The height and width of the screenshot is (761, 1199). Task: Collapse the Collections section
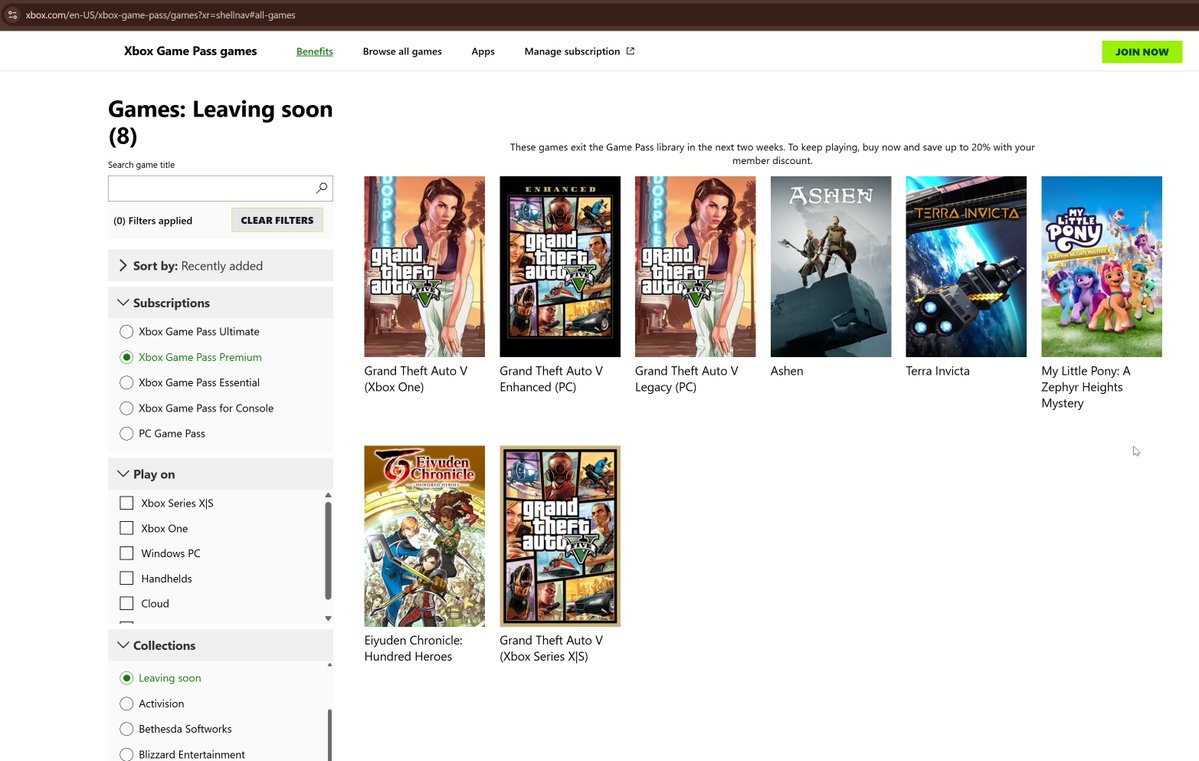[x=220, y=646]
